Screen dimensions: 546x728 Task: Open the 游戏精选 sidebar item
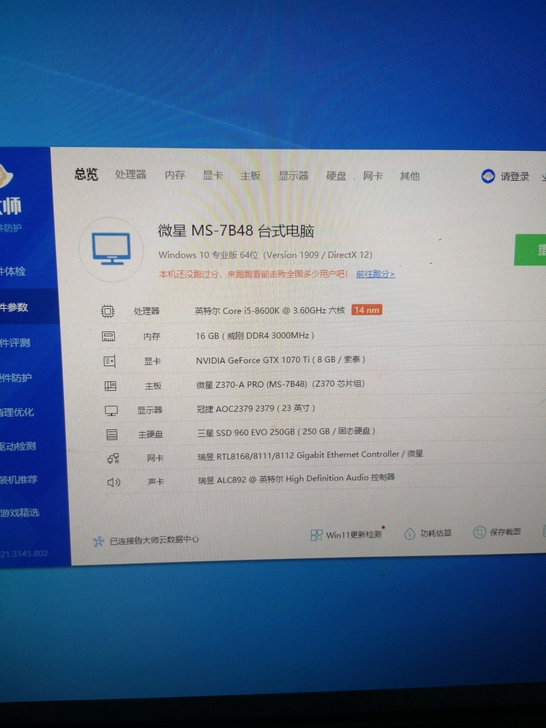20,513
